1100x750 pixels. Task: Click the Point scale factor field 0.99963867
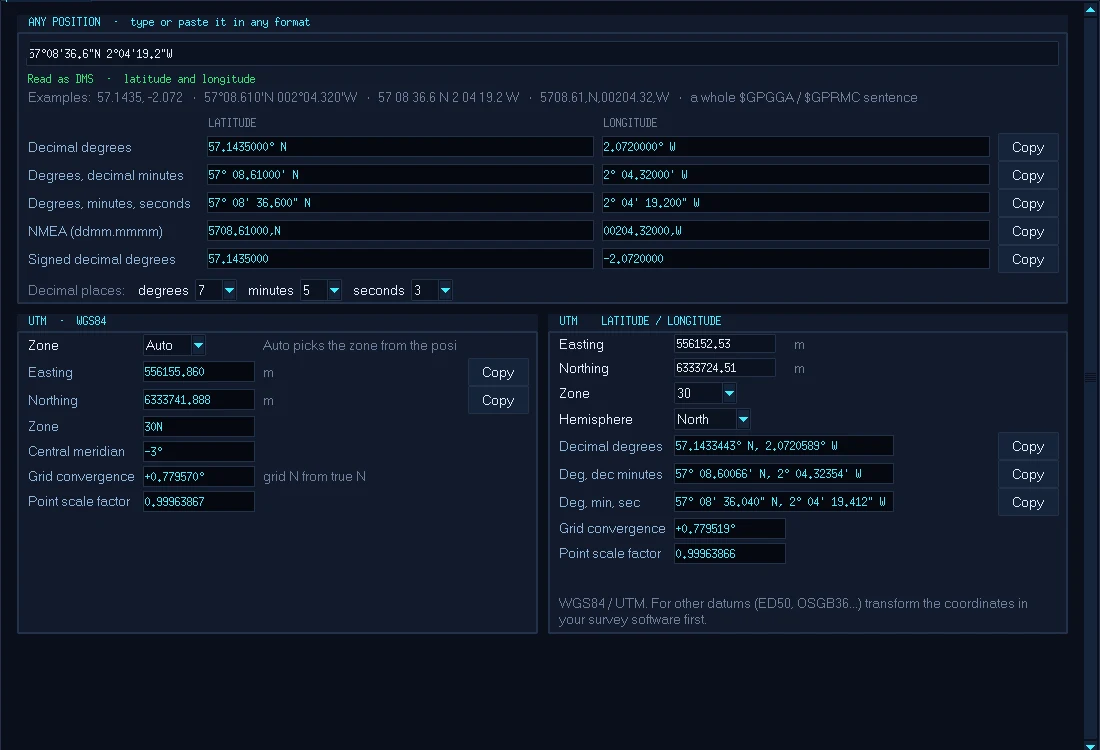(199, 502)
